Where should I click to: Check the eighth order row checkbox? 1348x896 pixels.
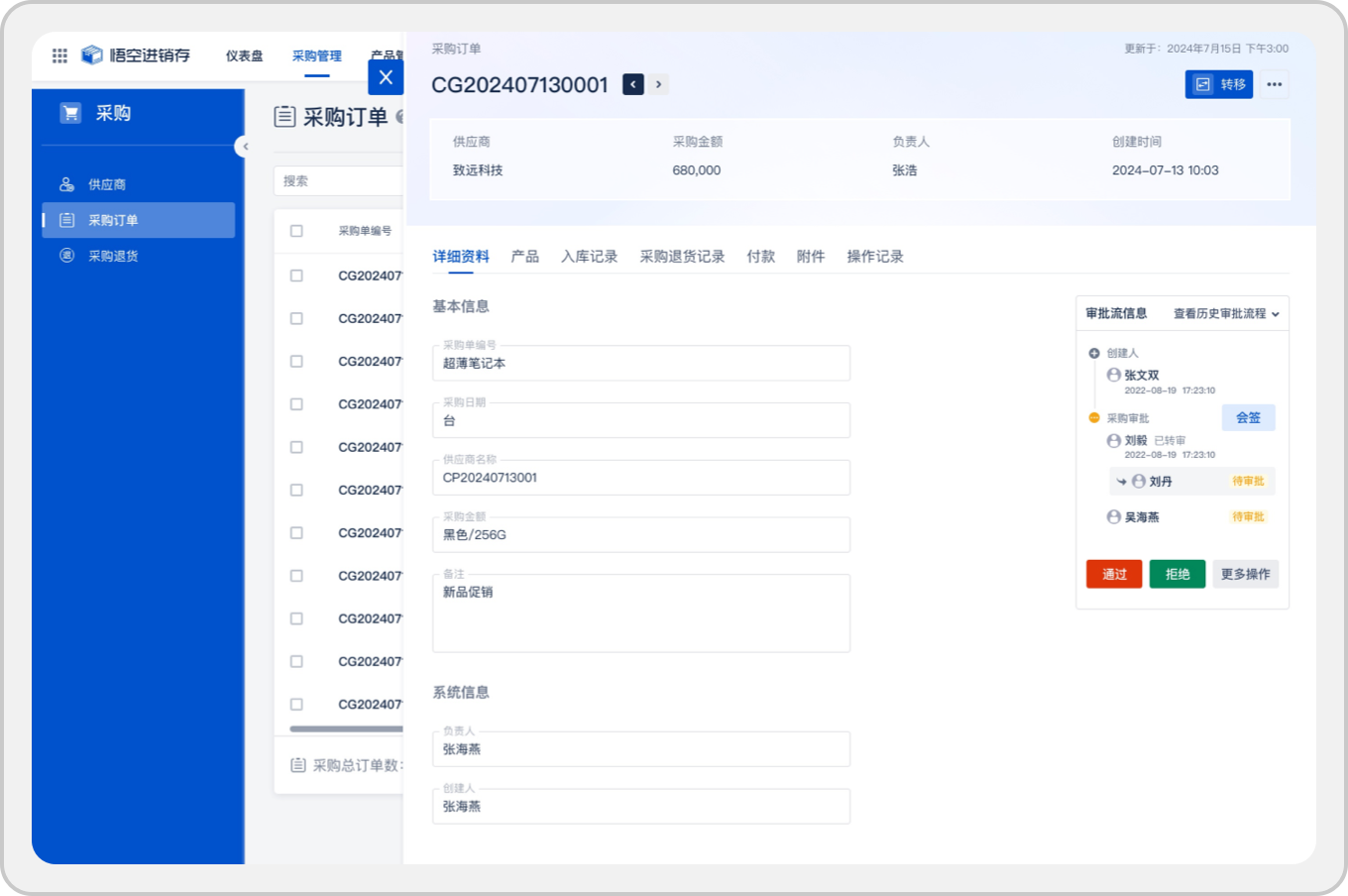tap(296, 576)
